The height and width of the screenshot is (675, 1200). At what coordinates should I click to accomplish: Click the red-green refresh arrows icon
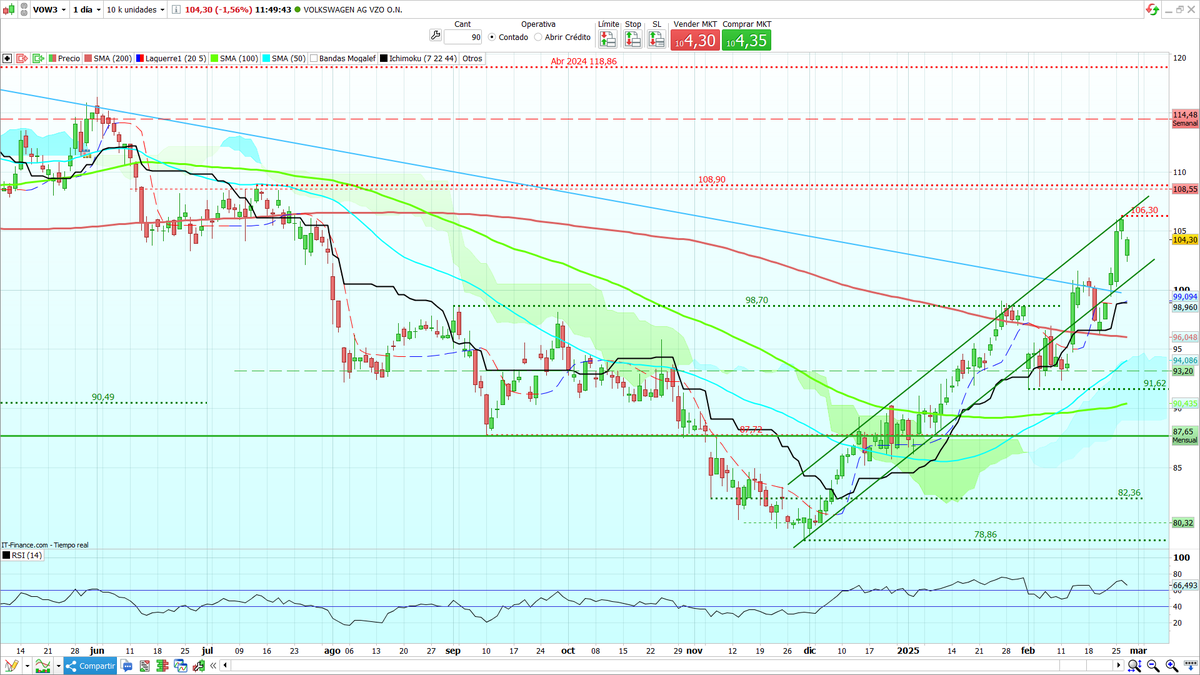(1153, 9)
